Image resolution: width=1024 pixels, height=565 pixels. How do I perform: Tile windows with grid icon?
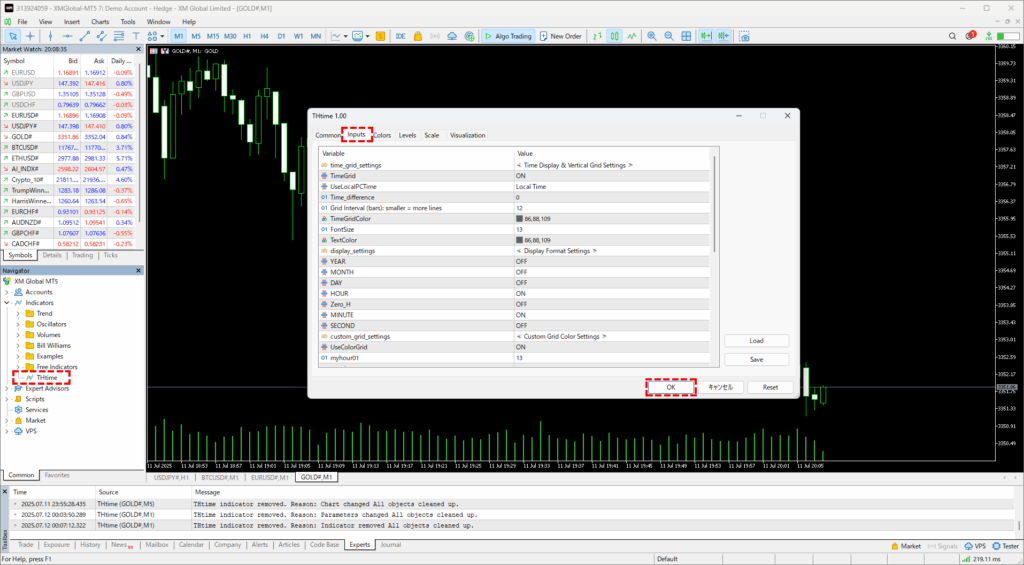686,36
